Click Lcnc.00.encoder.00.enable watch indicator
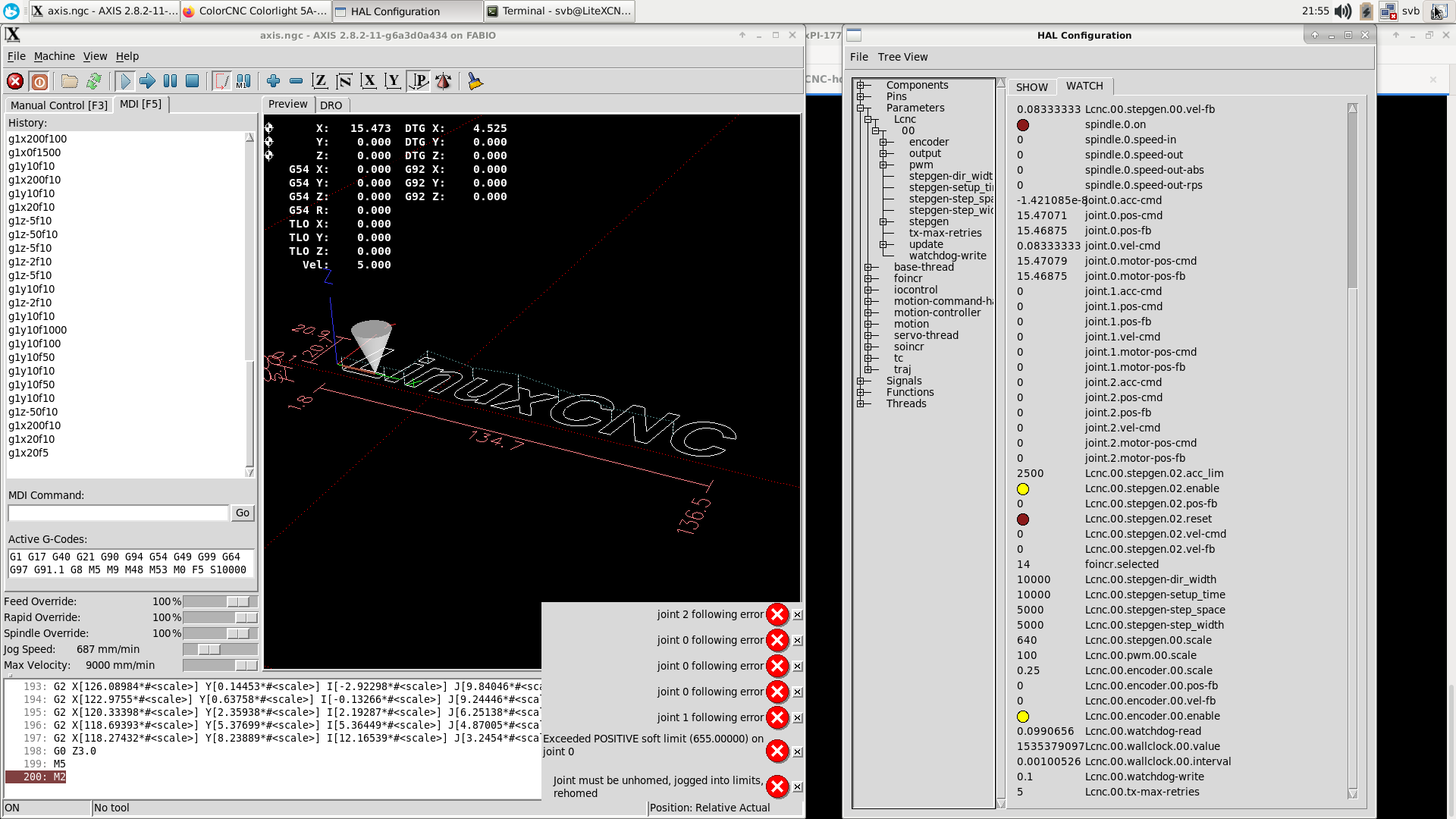1456x819 pixels. pos(1023,717)
